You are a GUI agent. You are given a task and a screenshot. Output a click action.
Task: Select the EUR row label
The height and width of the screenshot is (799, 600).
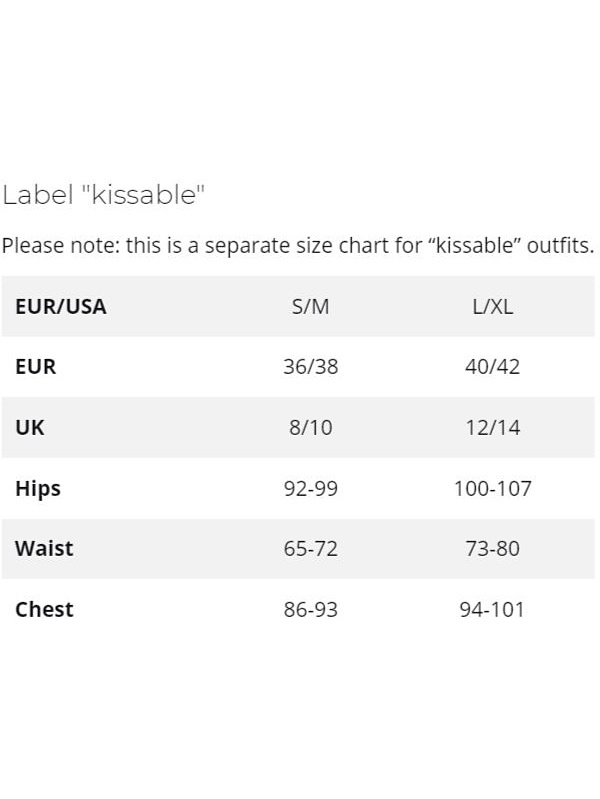click(36, 367)
